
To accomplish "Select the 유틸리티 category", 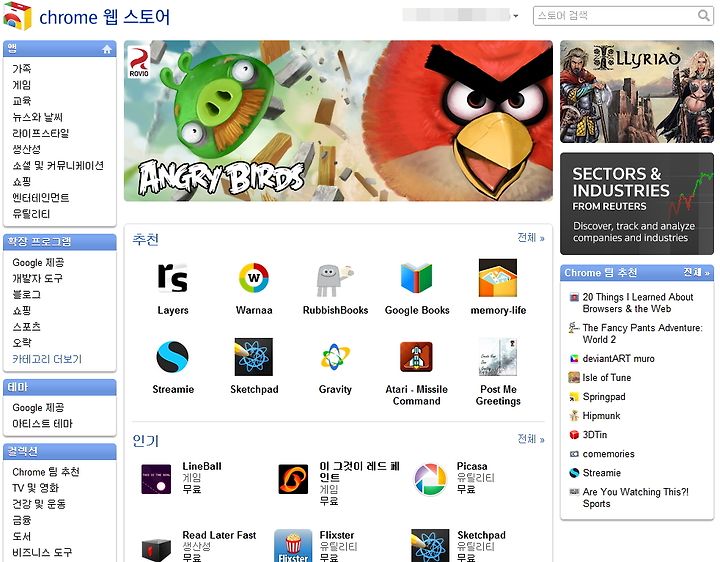I will click(31, 214).
